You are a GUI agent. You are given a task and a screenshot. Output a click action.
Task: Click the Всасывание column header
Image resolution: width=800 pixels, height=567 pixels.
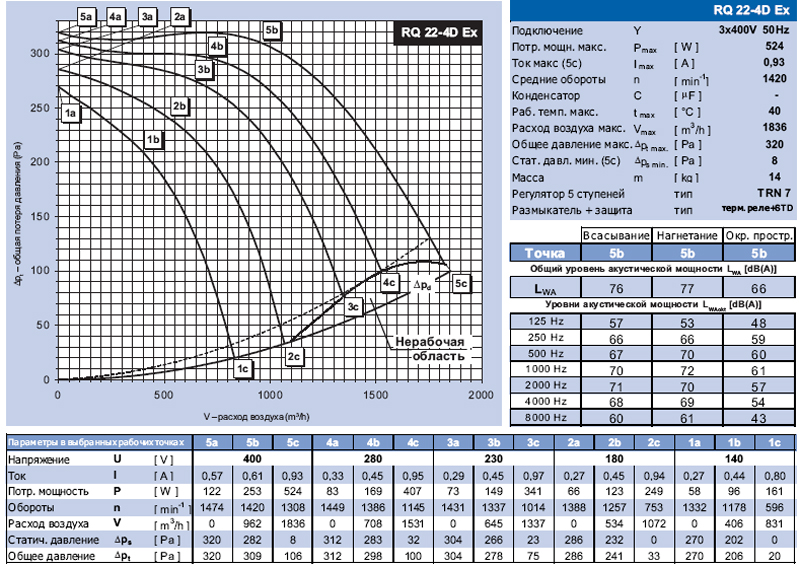(x=616, y=236)
